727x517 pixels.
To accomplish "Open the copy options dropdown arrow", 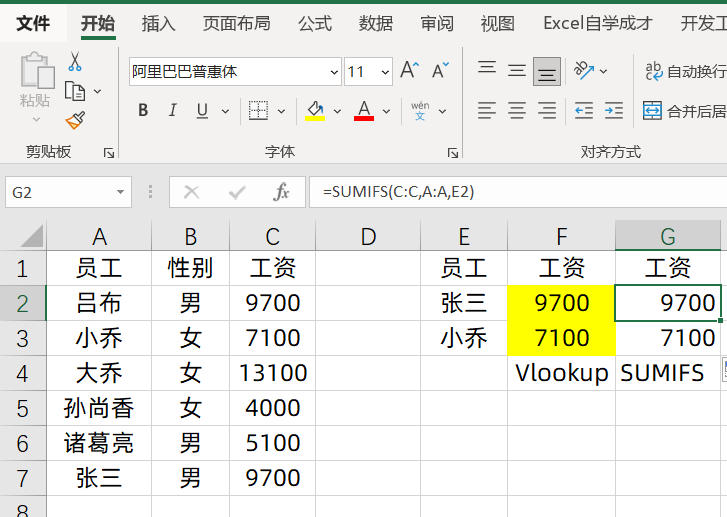I will 97,91.
